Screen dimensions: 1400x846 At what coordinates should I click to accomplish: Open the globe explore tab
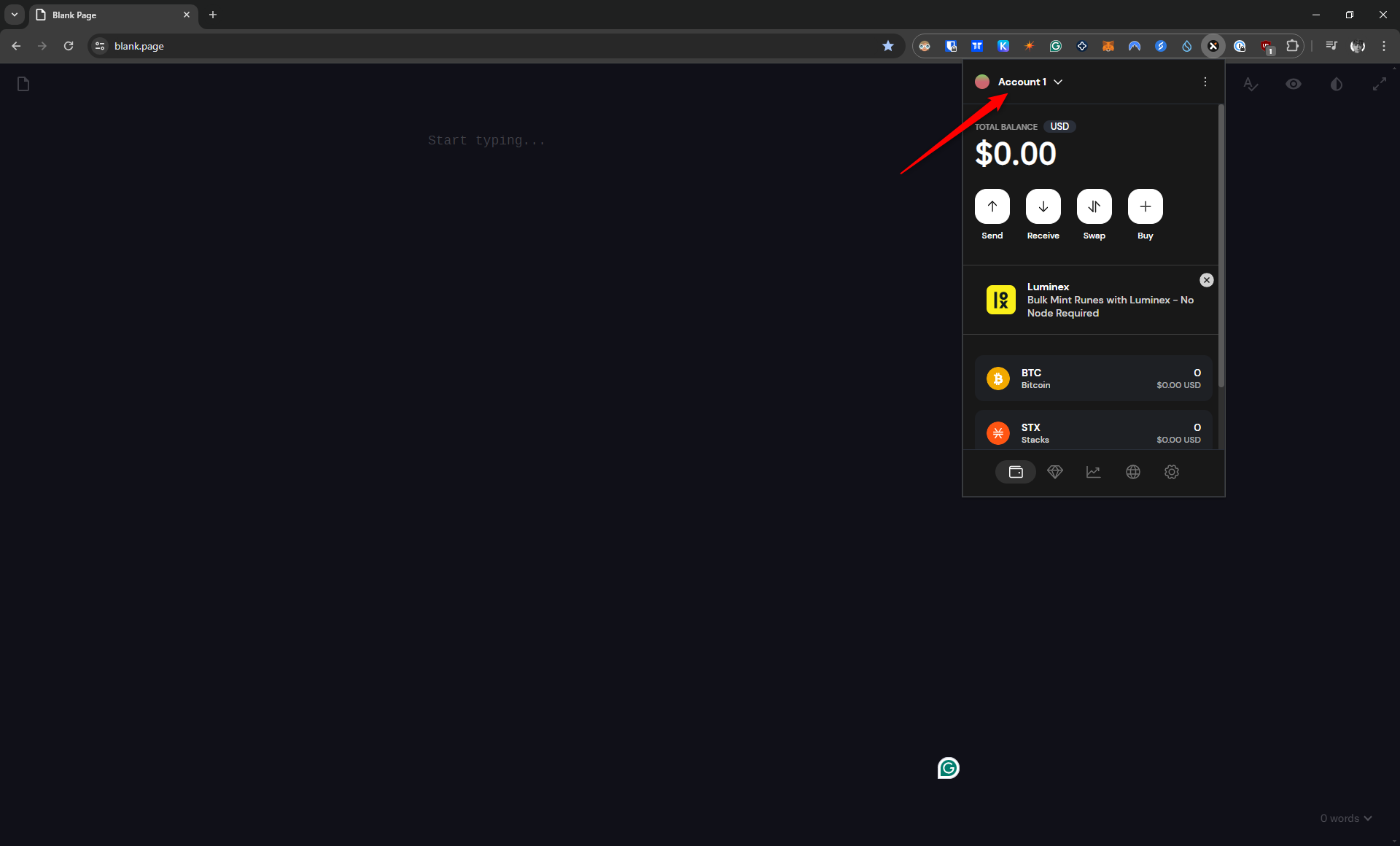coord(1132,472)
